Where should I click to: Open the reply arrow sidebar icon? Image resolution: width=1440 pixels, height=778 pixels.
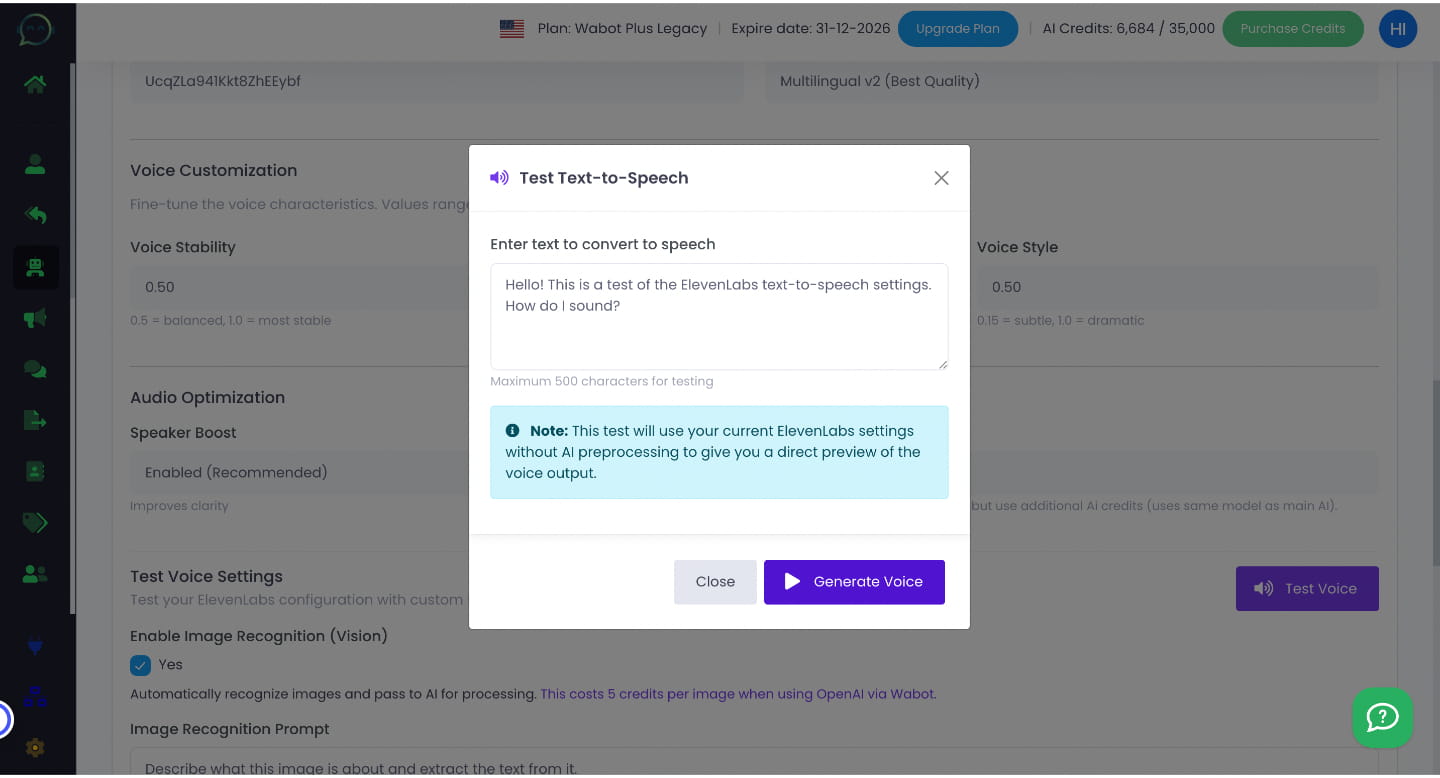pos(35,215)
